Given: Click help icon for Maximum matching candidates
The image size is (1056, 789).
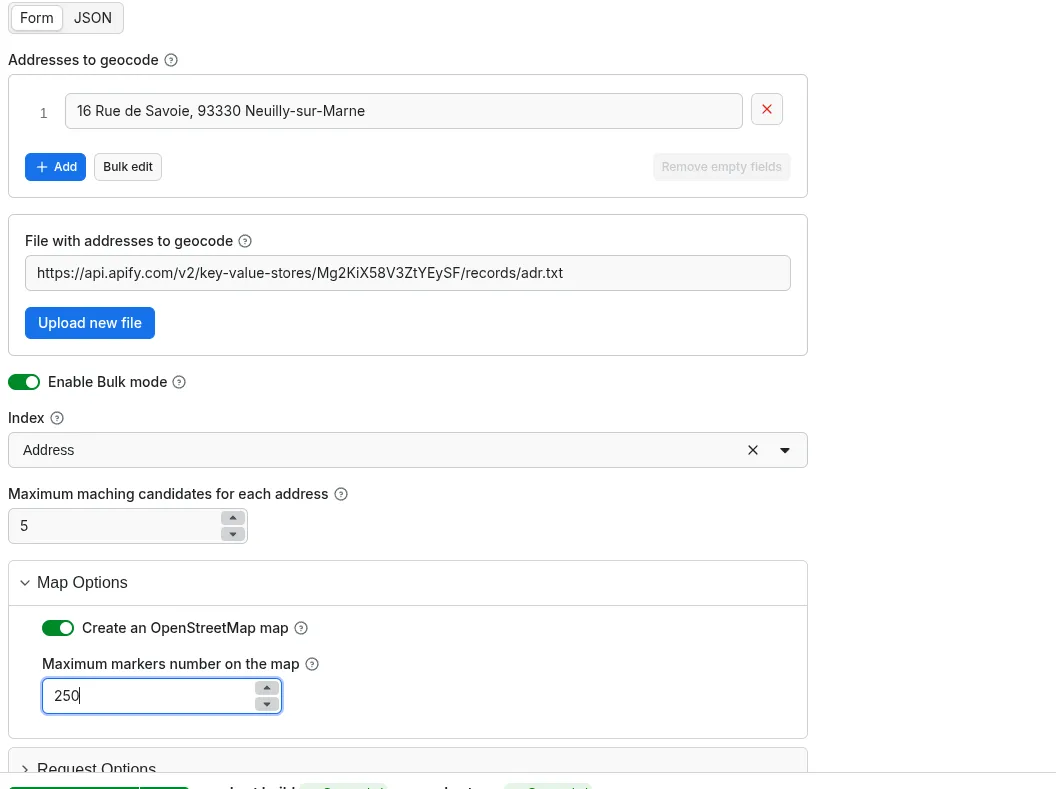Looking at the screenshot, I should pos(341,494).
